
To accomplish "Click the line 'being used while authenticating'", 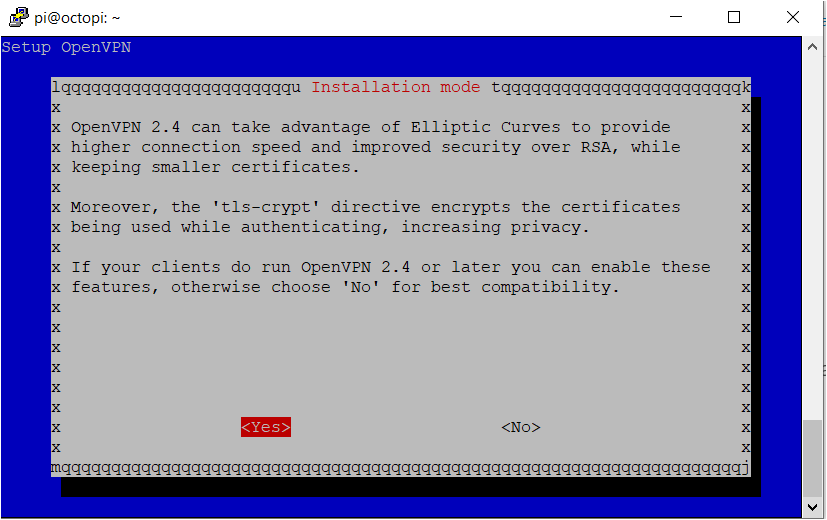I will [330, 227].
